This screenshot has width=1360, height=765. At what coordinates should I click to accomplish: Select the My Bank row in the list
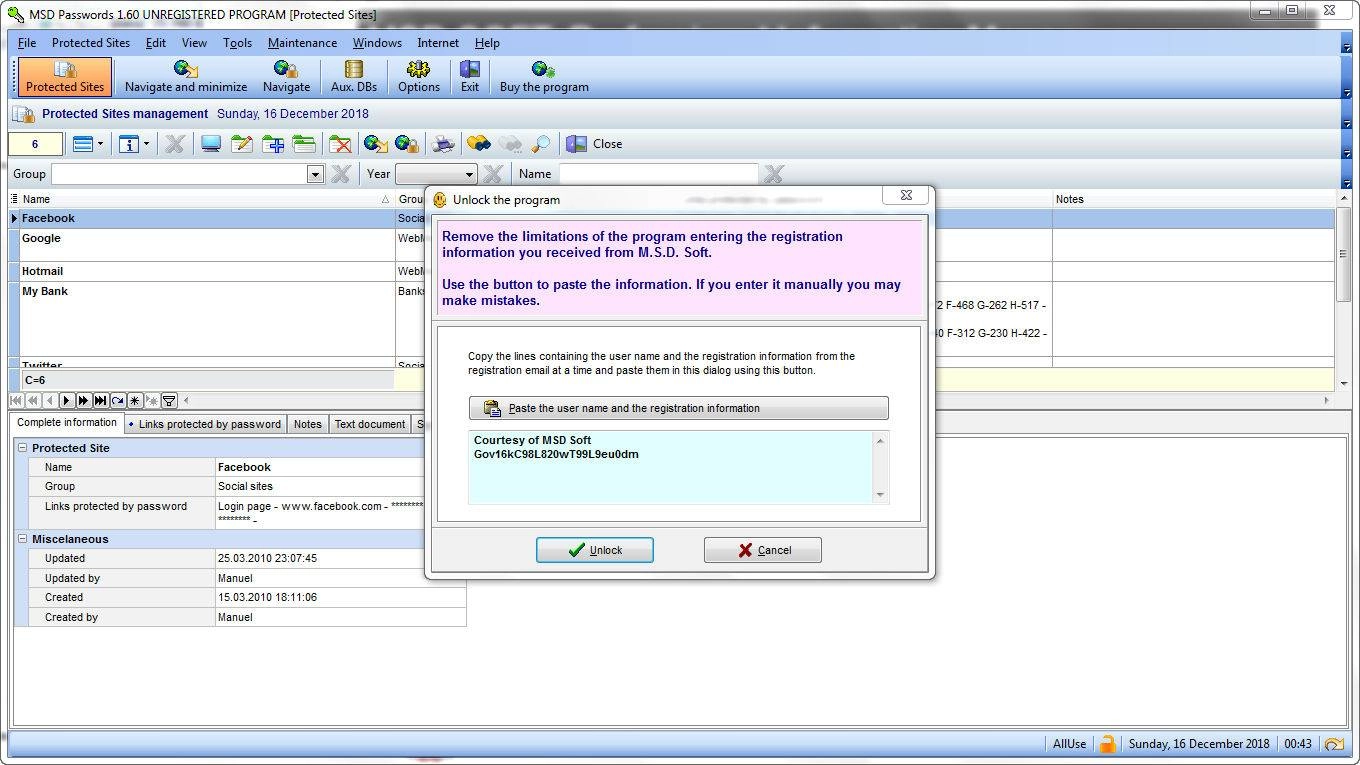(208, 318)
